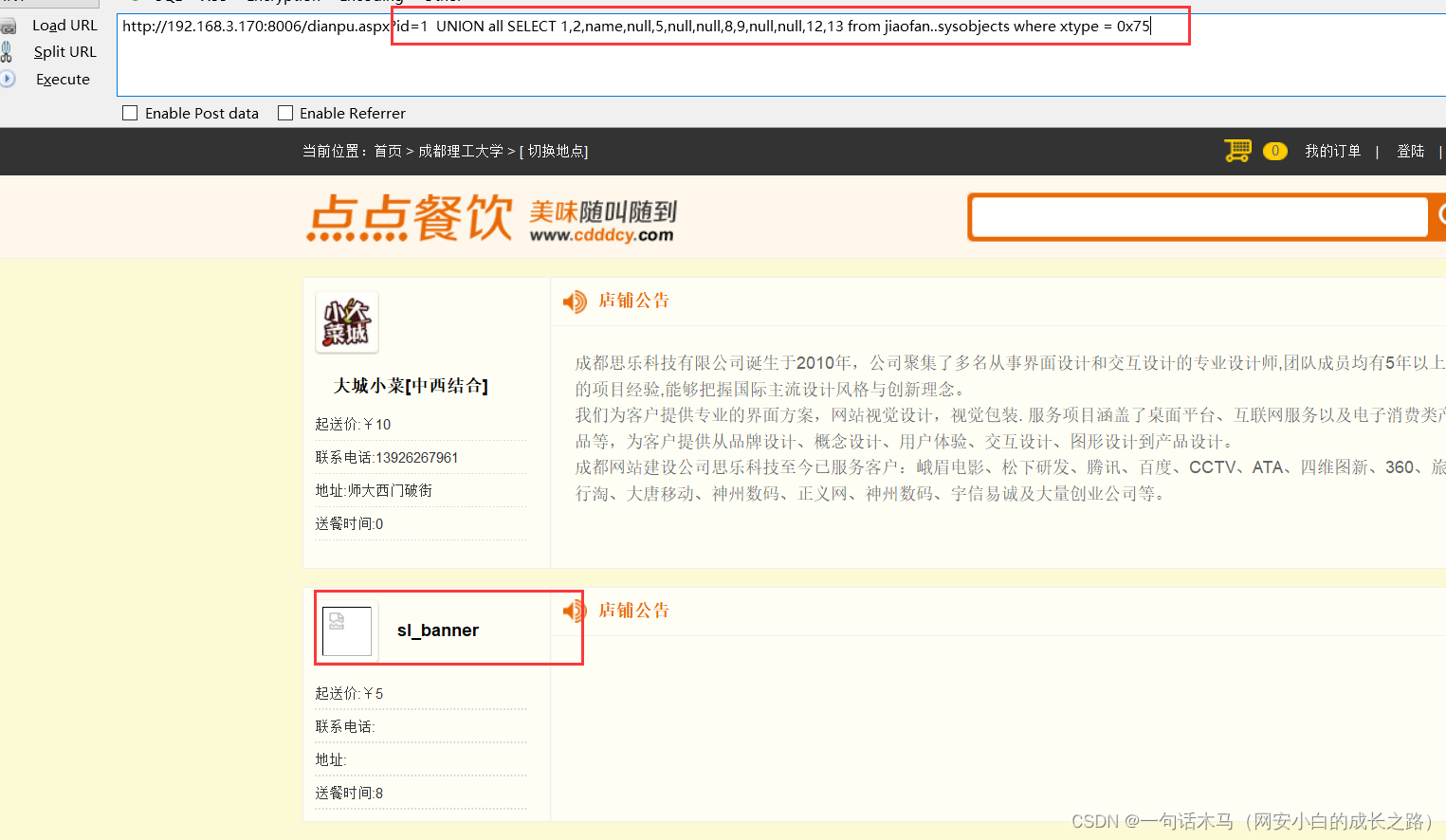The width and height of the screenshot is (1446, 840).
Task: Click second 店铺公告 heading
Action: [634, 611]
